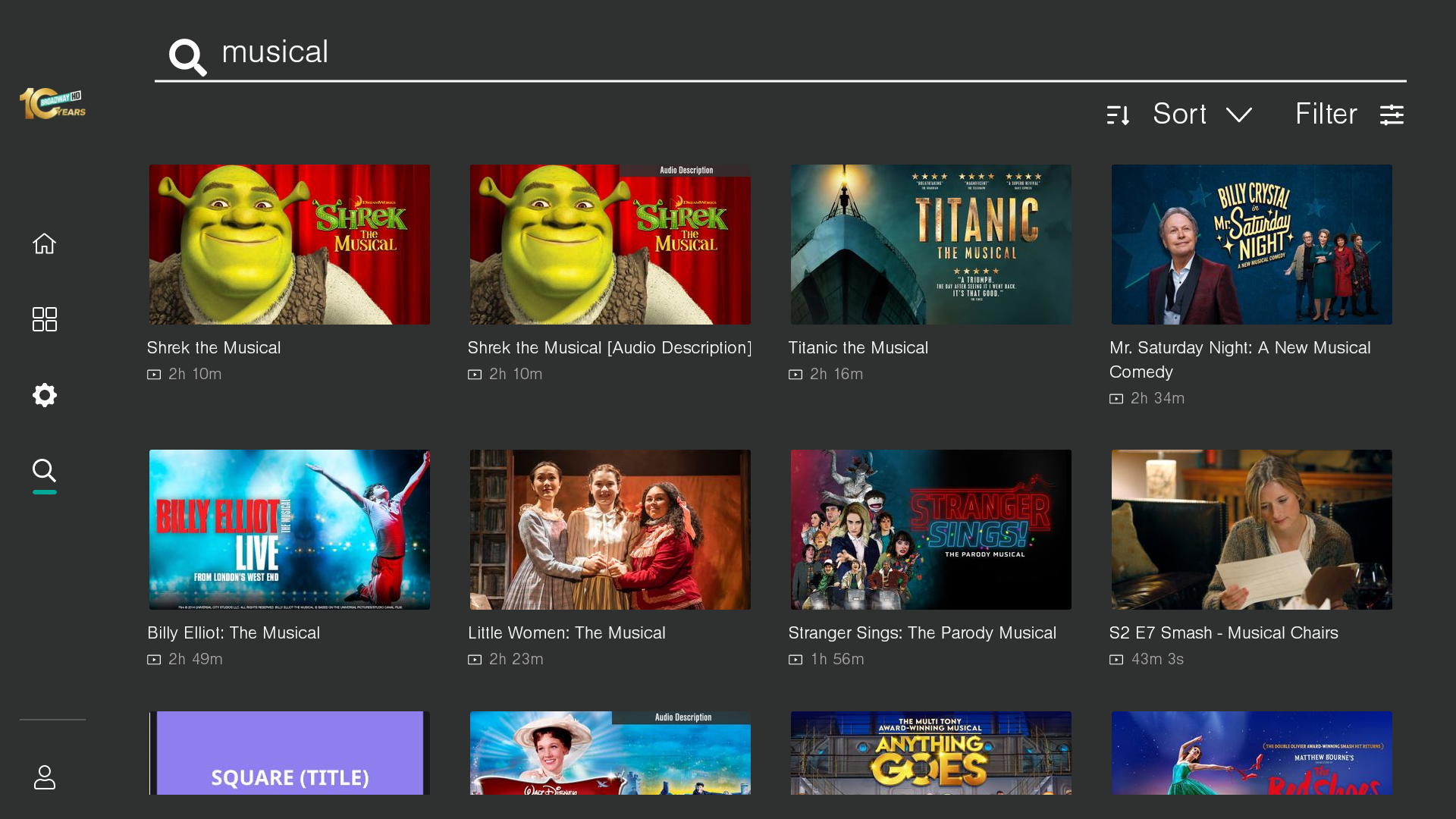Image resolution: width=1456 pixels, height=819 pixels.
Task: Click the search input containing 'musical'
Action: (531, 52)
